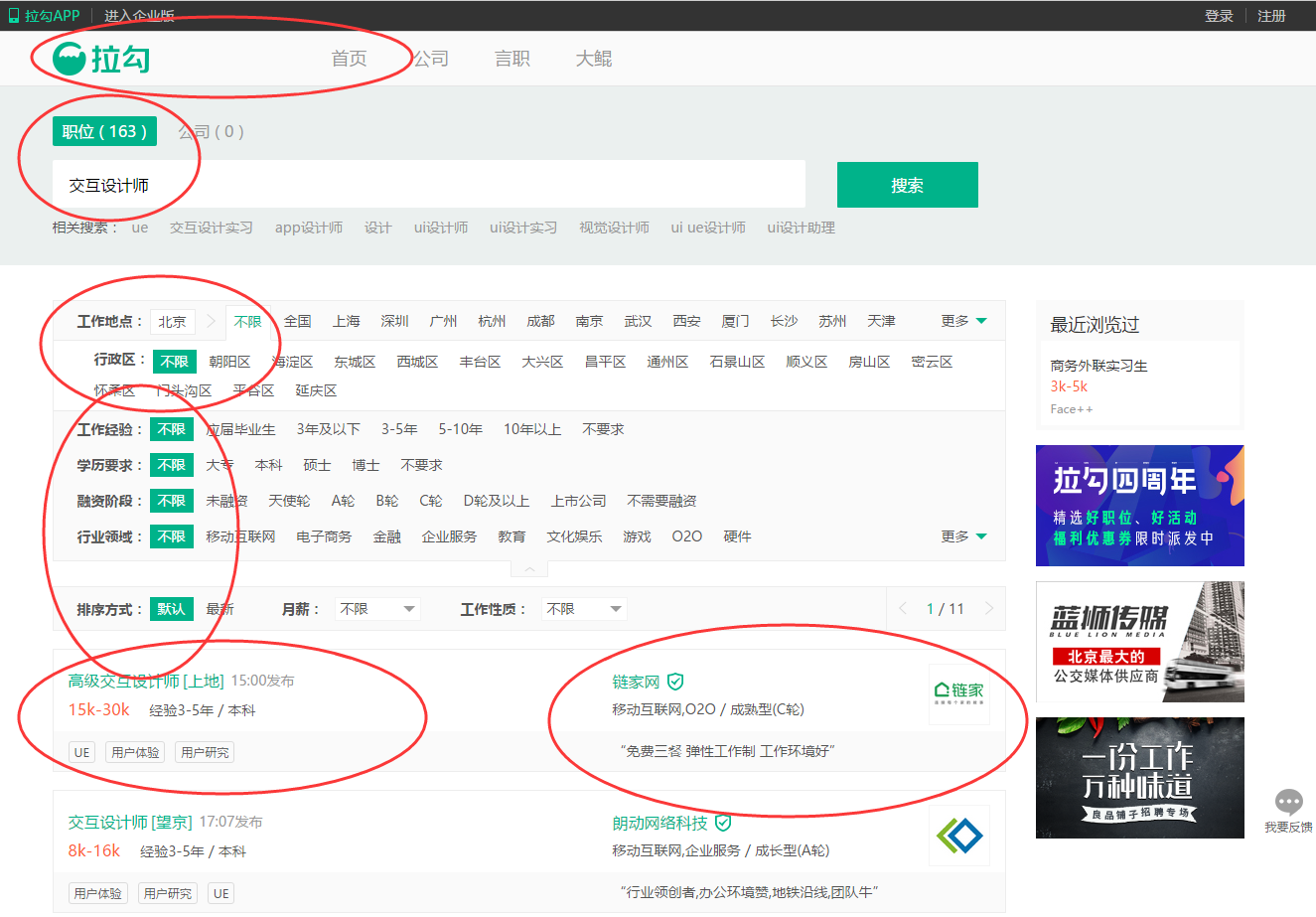Click the search input field
Viewport: 1316px width, 917px height.
coord(427,185)
